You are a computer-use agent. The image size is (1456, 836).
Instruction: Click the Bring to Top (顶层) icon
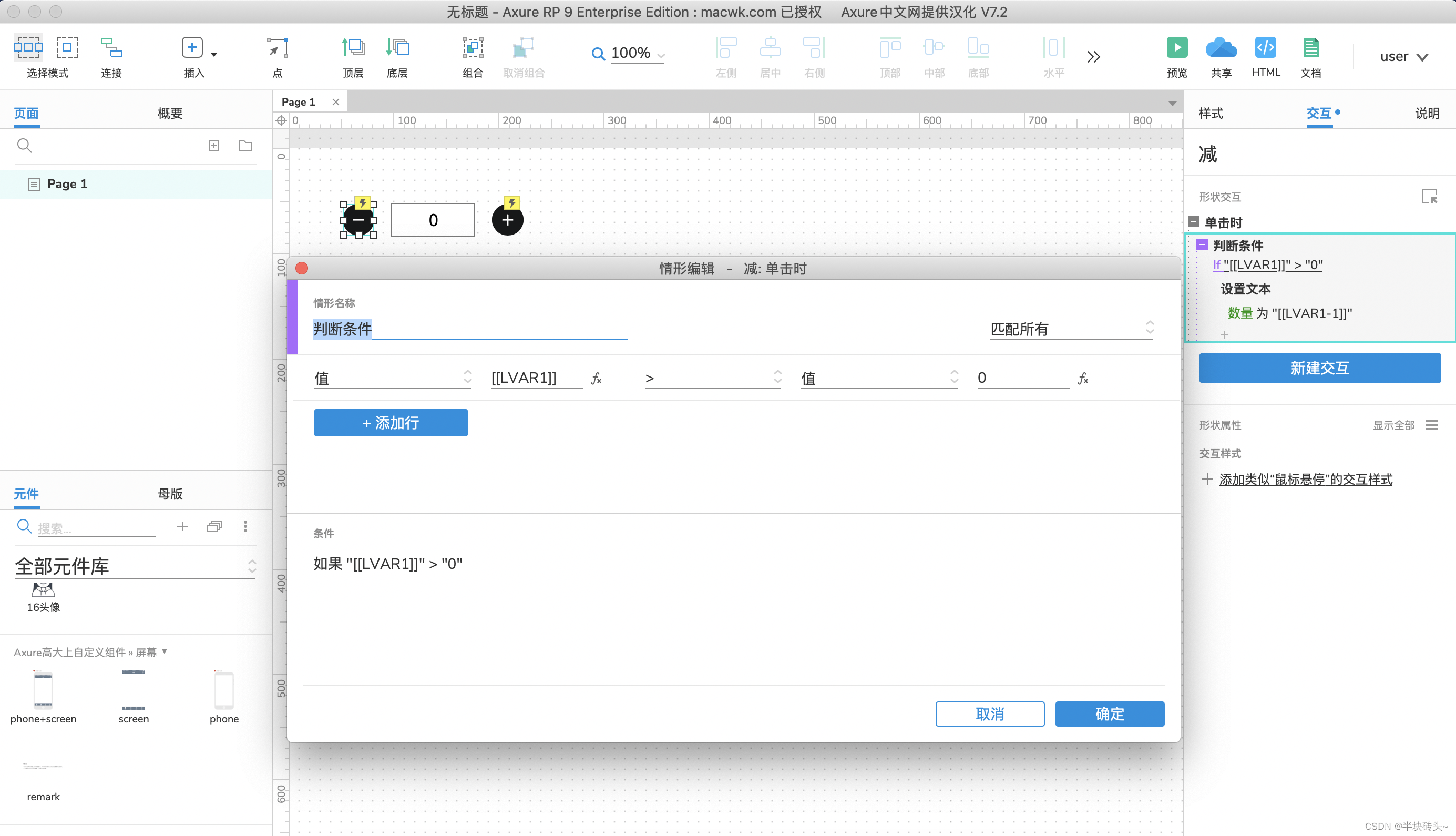coord(353,48)
